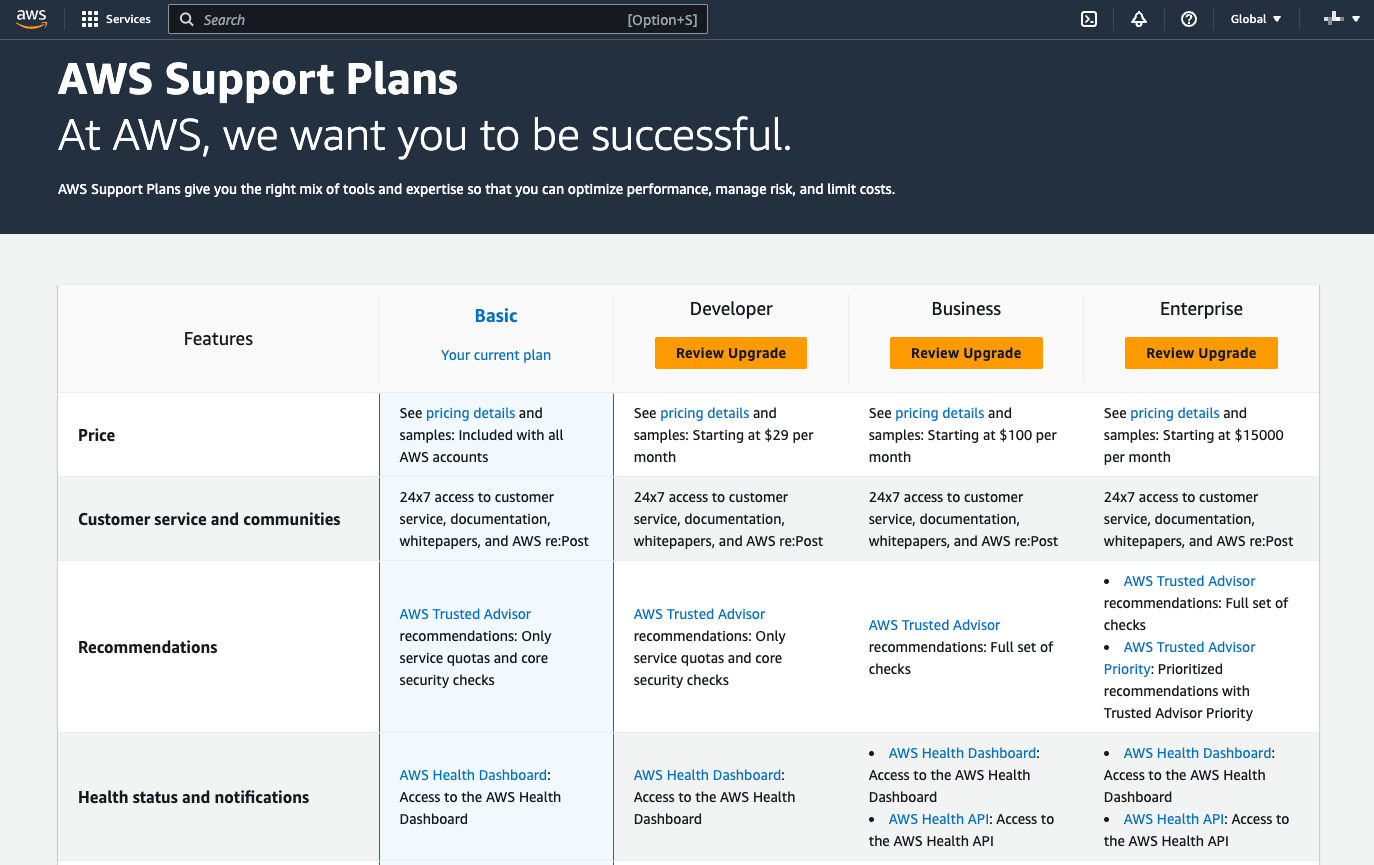This screenshot has width=1374, height=865.
Task: Open the Services grid menu
Action: (x=90, y=19)
